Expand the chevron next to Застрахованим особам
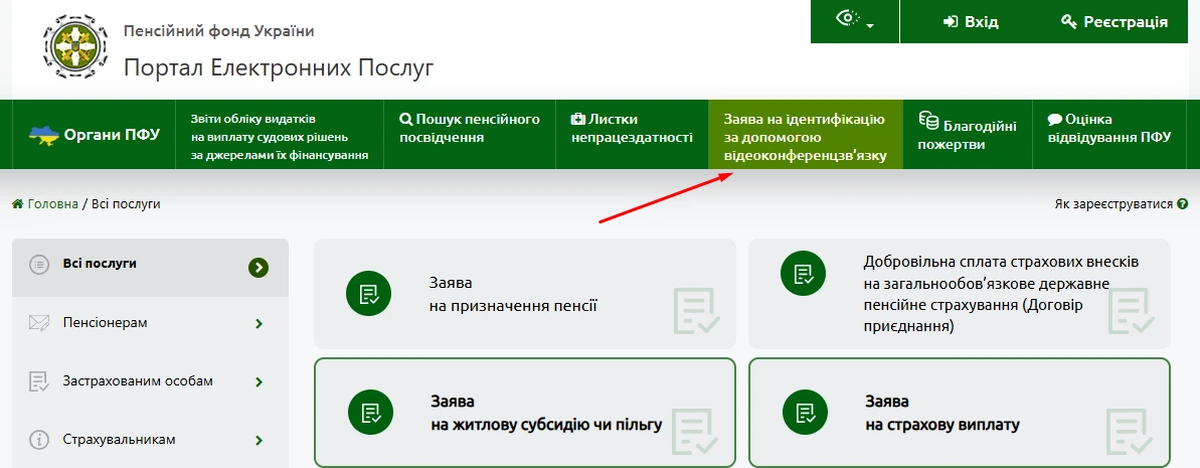The image size is (1200, 468). (259, 382)
